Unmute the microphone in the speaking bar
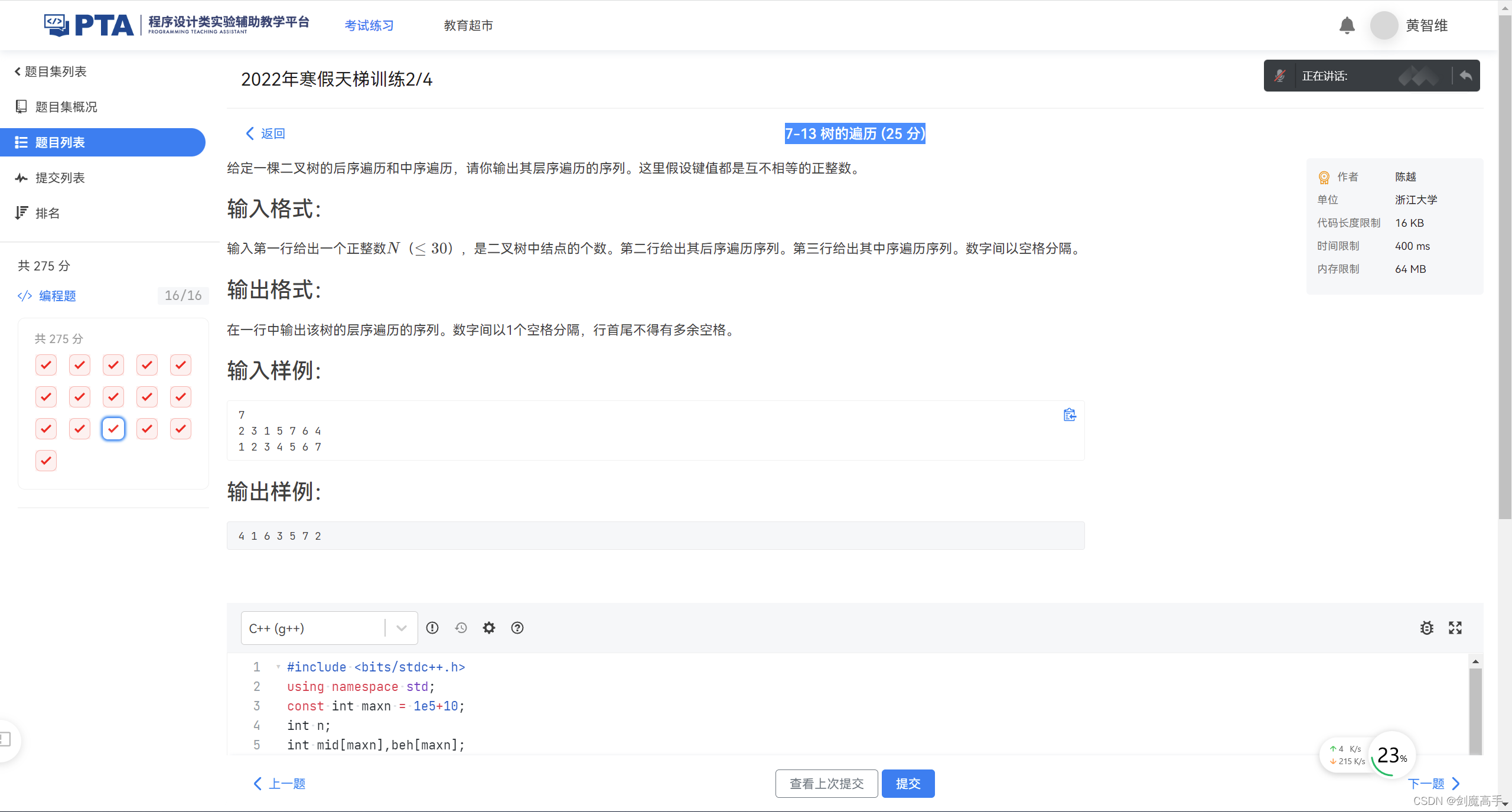This screenshot has width=1512, height=812. click(x=1279, y=76)
